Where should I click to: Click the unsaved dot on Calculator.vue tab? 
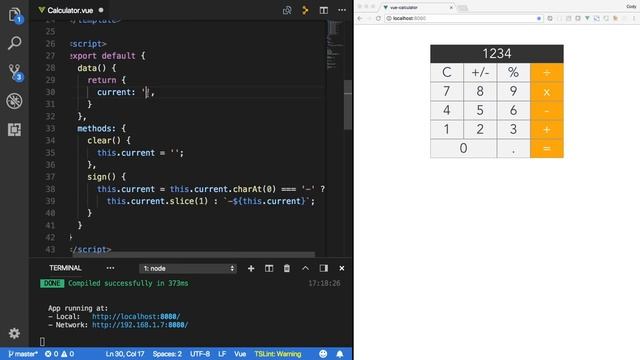point(101,10)
